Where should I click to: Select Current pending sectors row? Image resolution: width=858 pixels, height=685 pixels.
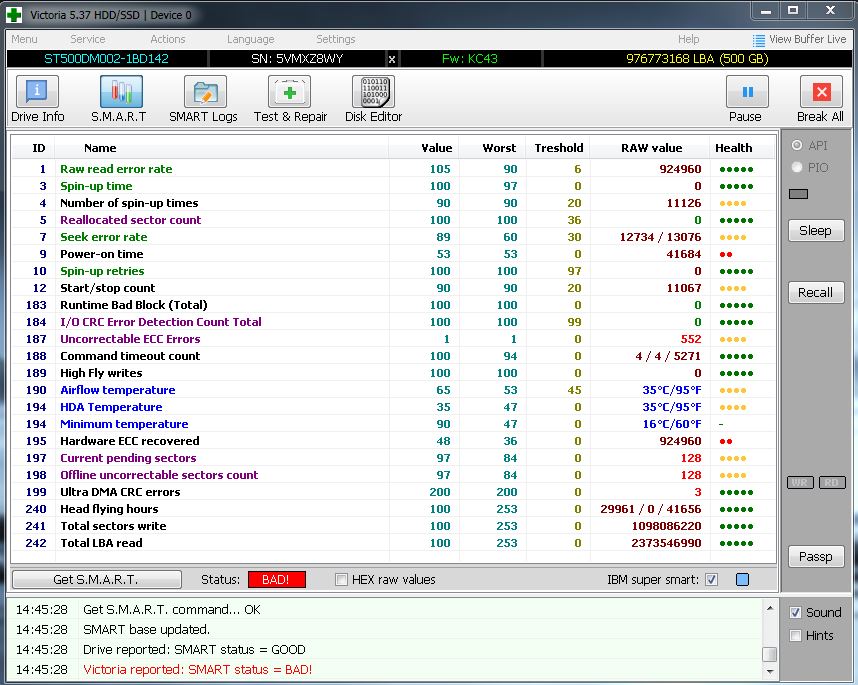pos(393,458)
